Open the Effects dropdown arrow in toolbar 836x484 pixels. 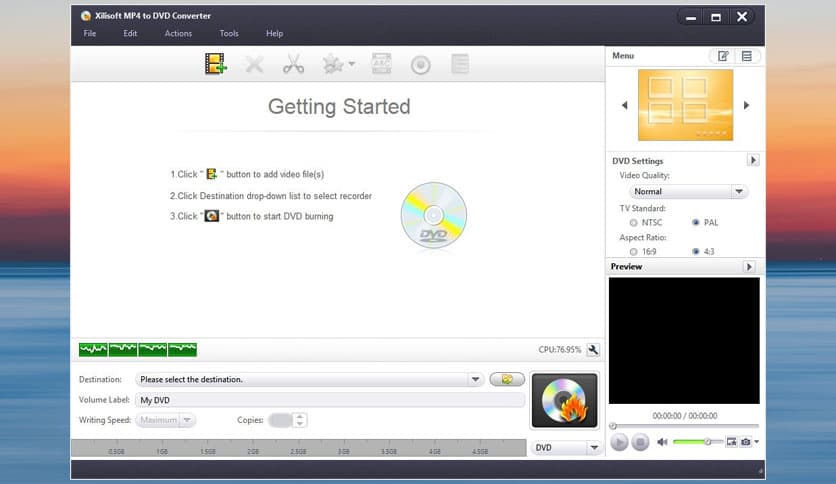[x=352, y=64]
